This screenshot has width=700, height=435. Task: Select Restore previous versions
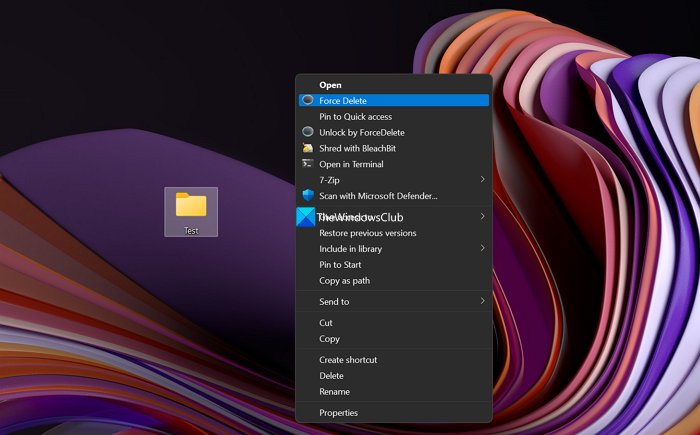point(394,233)
